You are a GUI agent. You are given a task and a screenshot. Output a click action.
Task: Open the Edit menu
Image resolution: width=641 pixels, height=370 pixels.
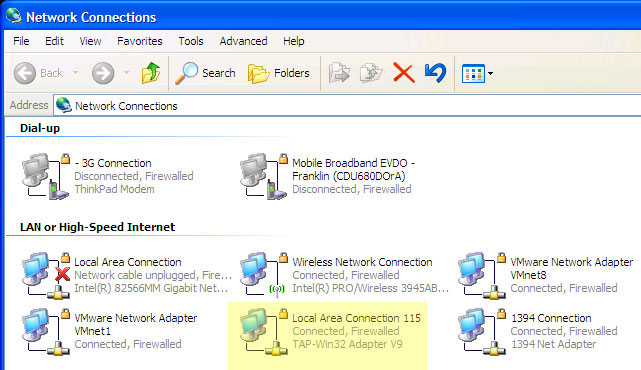(54, 41)
